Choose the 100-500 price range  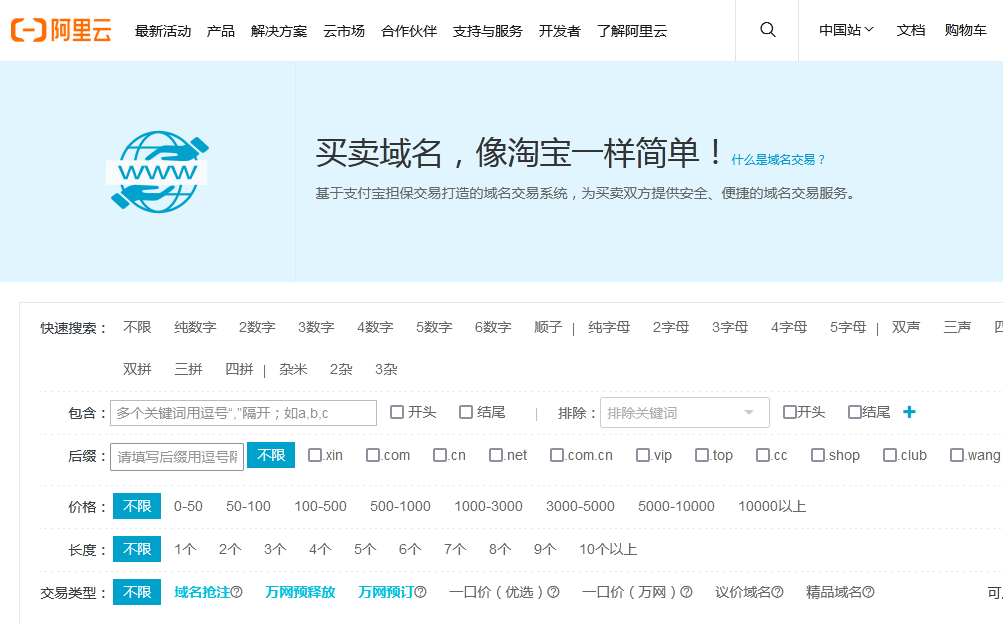pos(320,506)
